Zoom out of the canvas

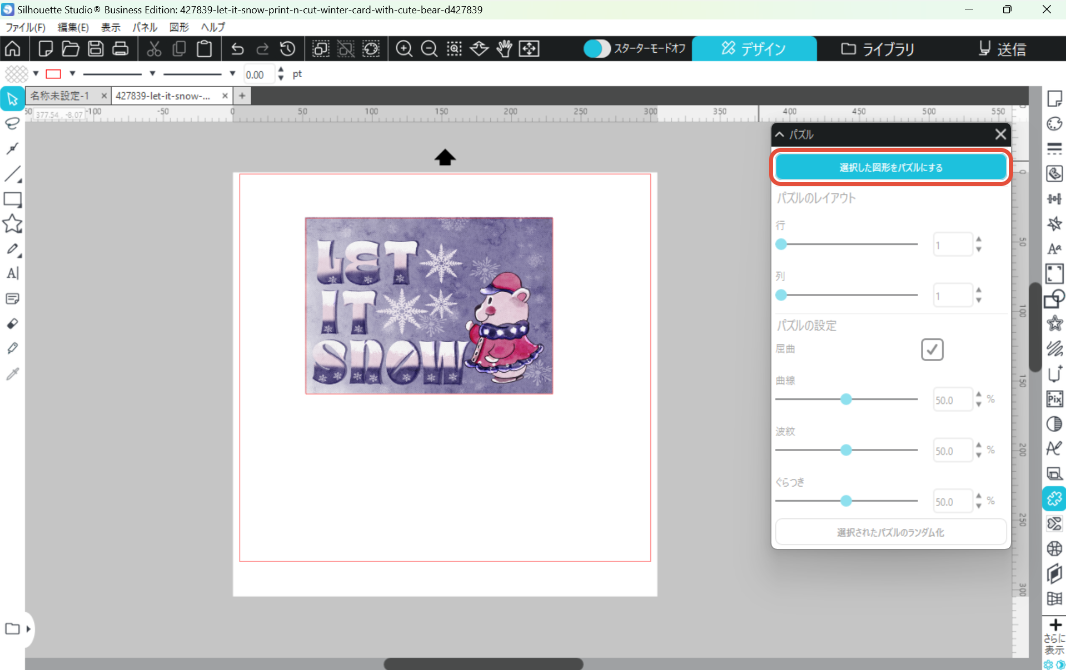click(429, 49)
